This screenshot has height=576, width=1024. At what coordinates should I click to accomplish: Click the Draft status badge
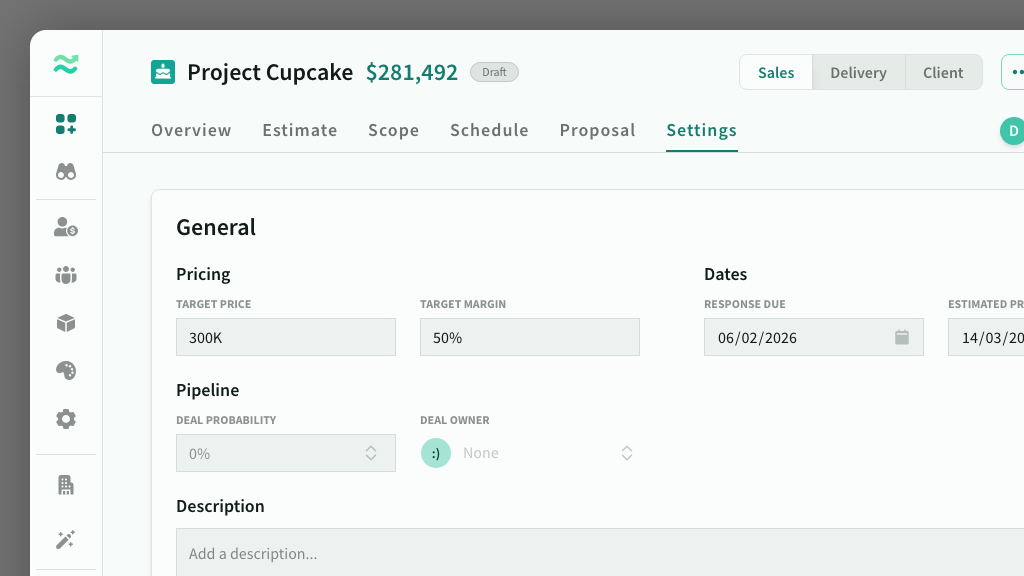[x=494, y=72]
